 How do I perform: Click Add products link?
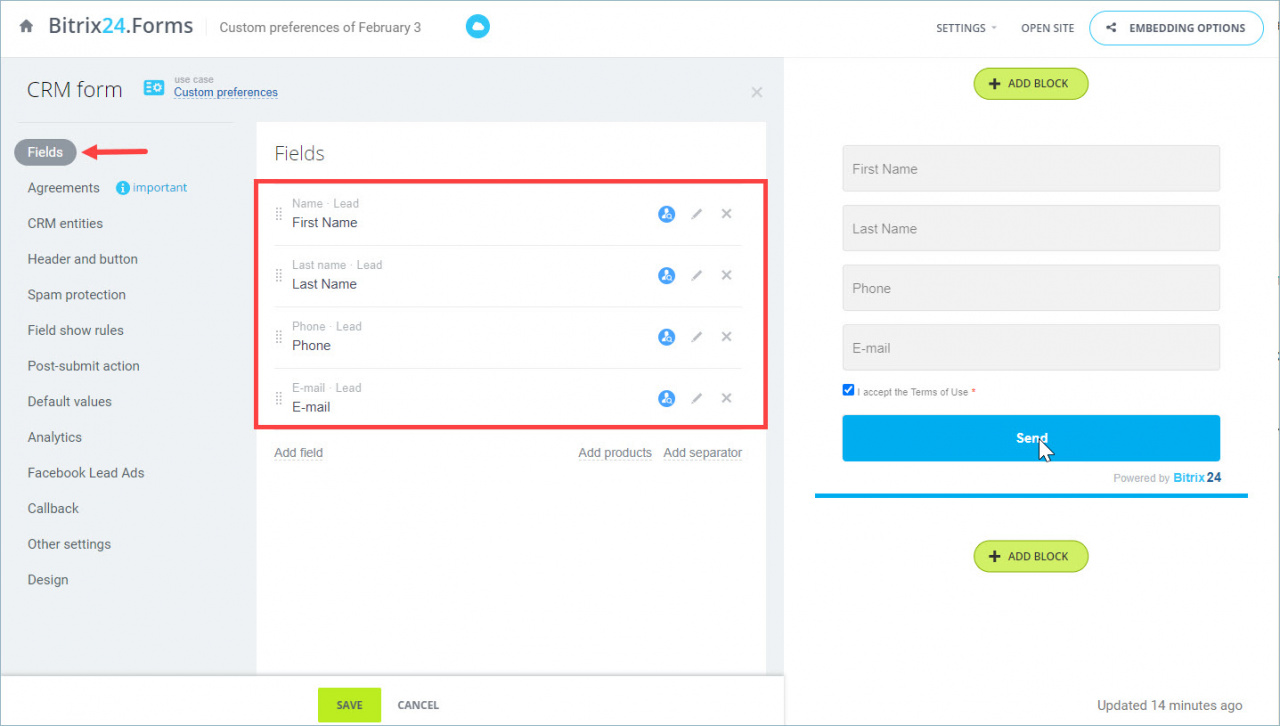615,453
